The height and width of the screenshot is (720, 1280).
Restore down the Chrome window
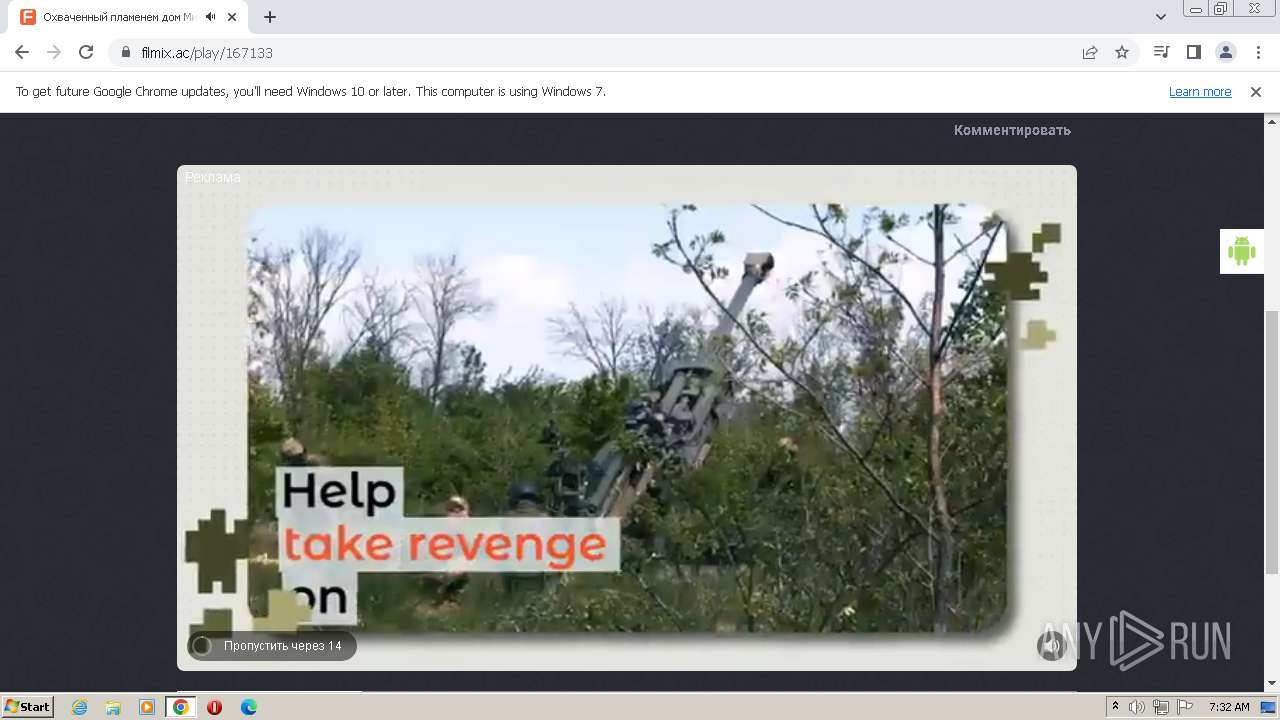point(1221,9)
